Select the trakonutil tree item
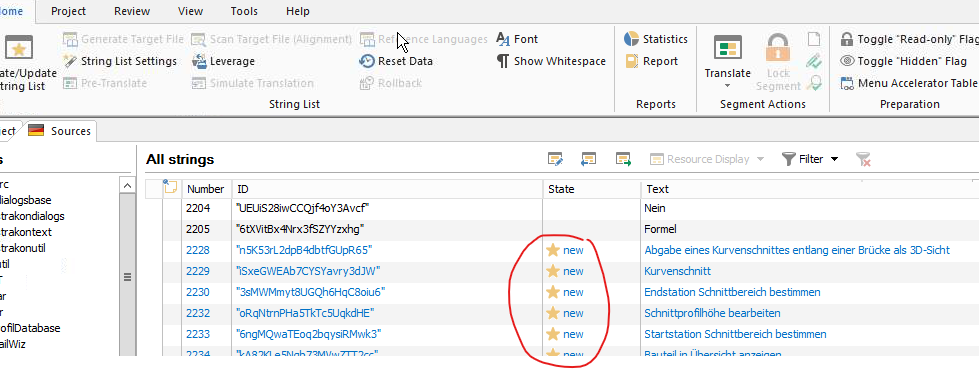 tap(22, 248)
